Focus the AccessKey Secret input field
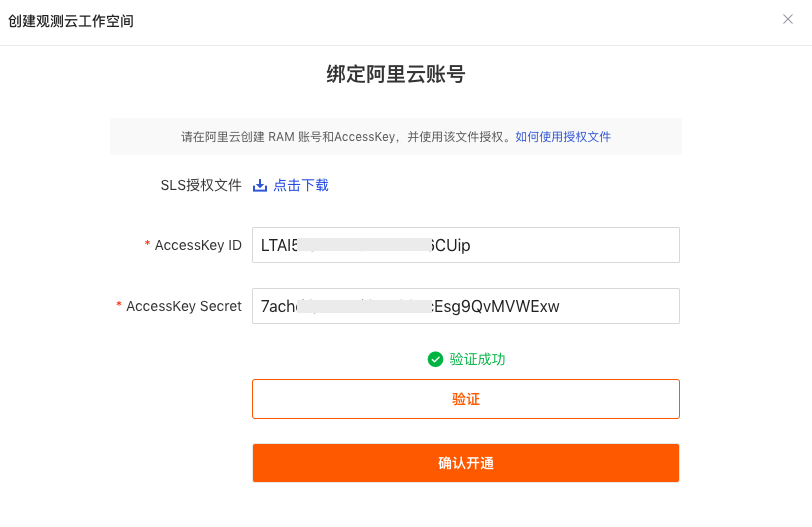The height and width of the screenshot is (527, 812). pyautogui.click(x=466, y=306)
